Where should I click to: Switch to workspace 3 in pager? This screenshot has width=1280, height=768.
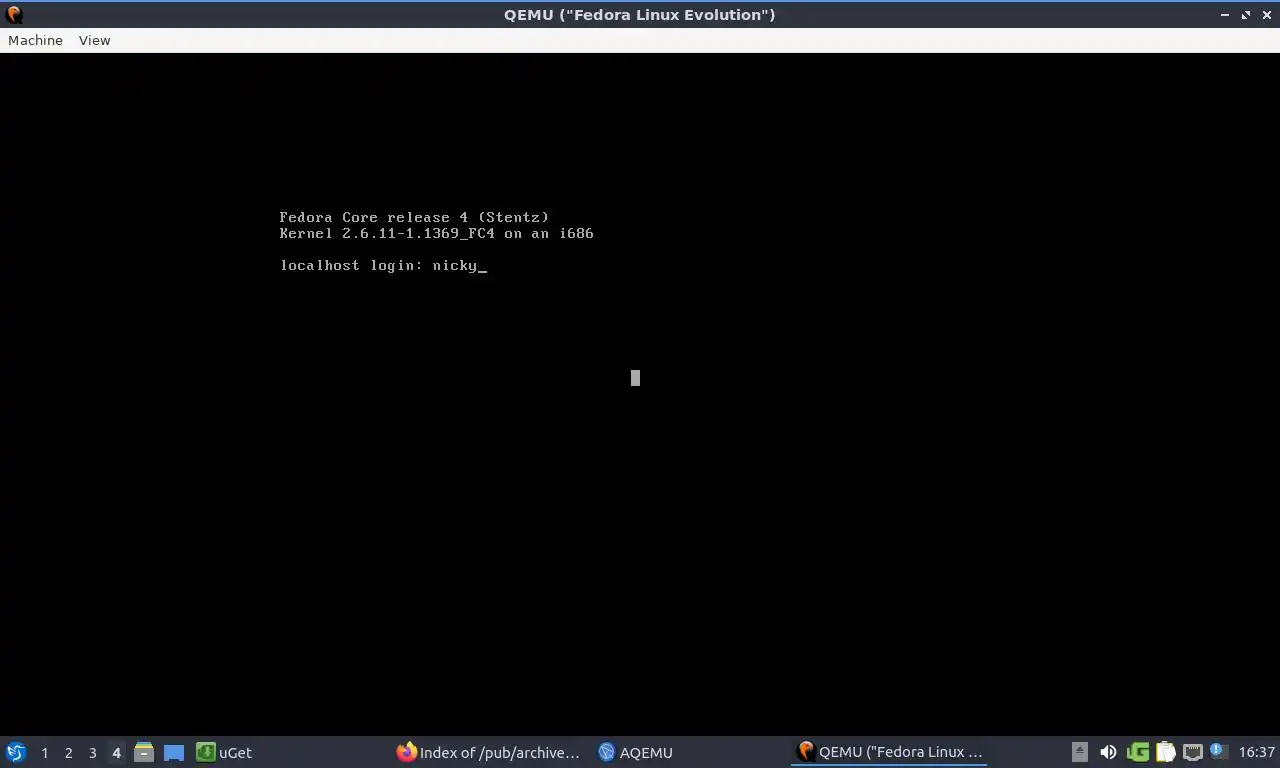[x=92, y=752]
